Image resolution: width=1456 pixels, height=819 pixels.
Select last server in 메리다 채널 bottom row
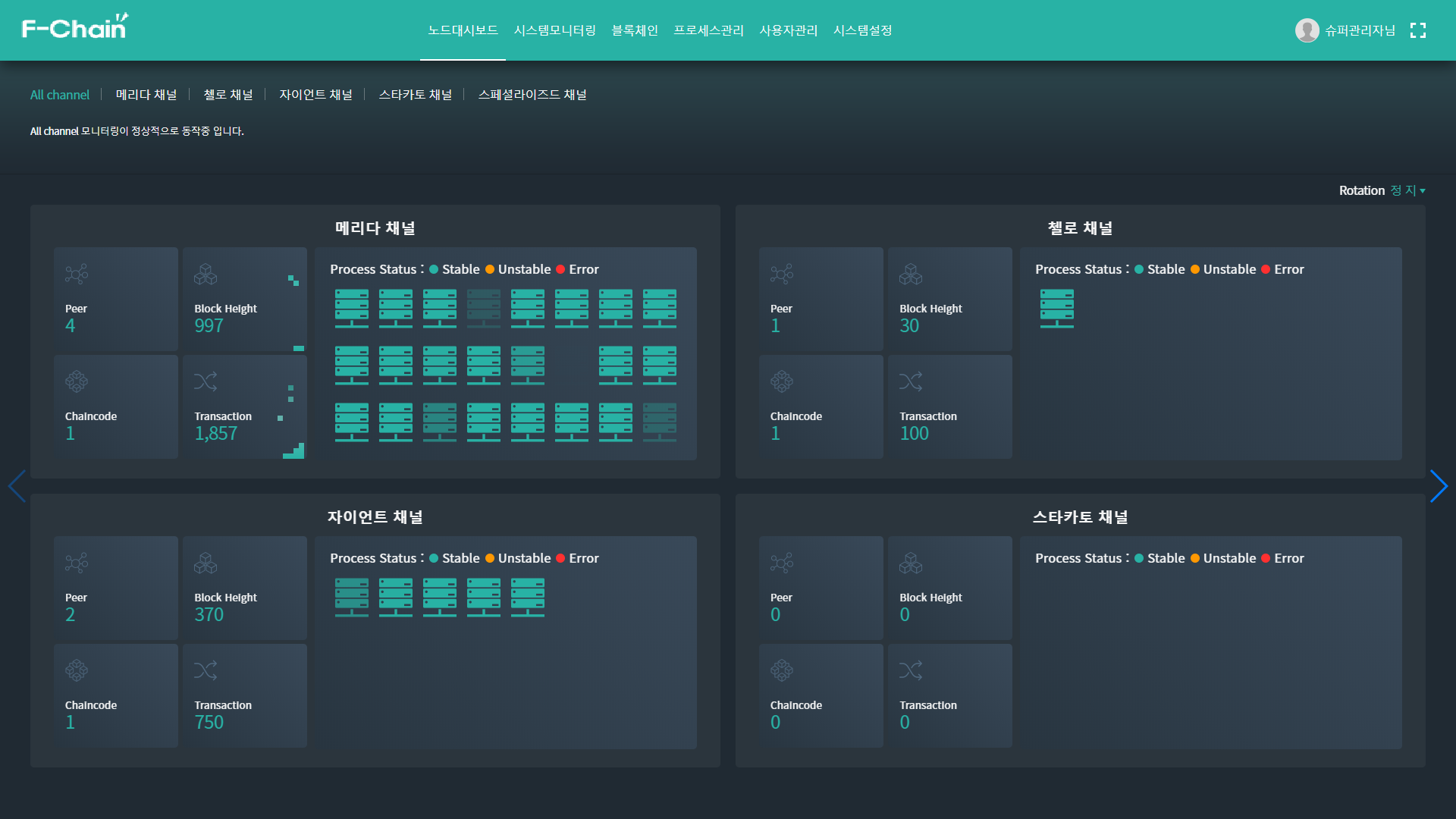click(x=660, y=422)
